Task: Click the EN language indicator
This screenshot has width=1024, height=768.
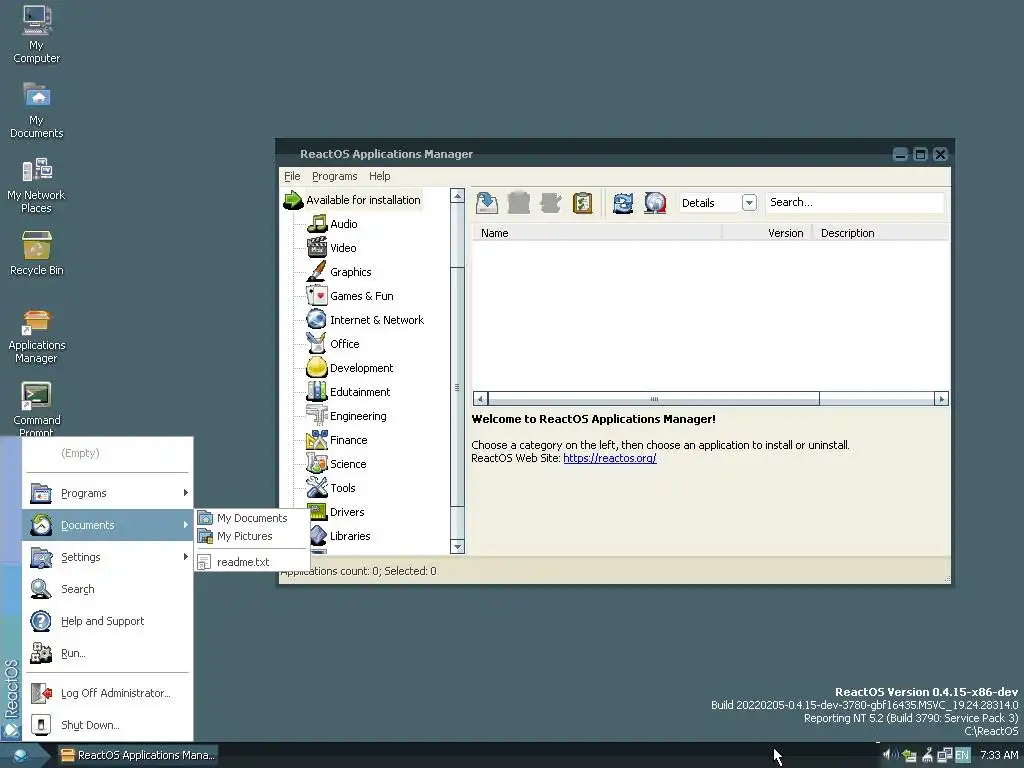Action: coord(962,756)
